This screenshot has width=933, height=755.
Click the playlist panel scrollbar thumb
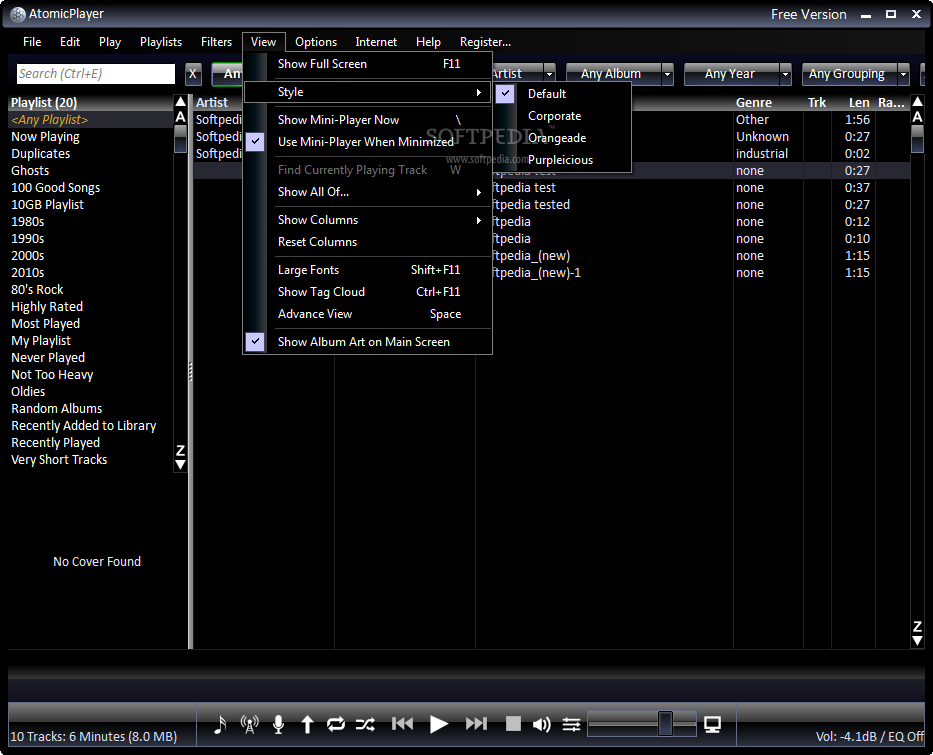[180, 139]
